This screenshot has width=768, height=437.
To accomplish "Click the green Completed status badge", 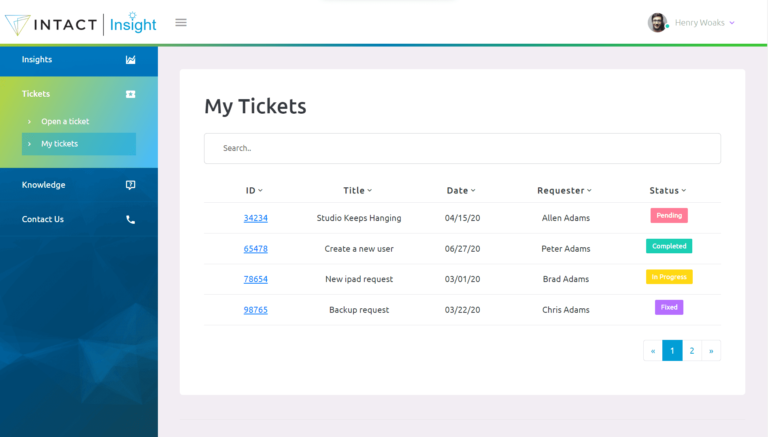I will tap(669, 246).
